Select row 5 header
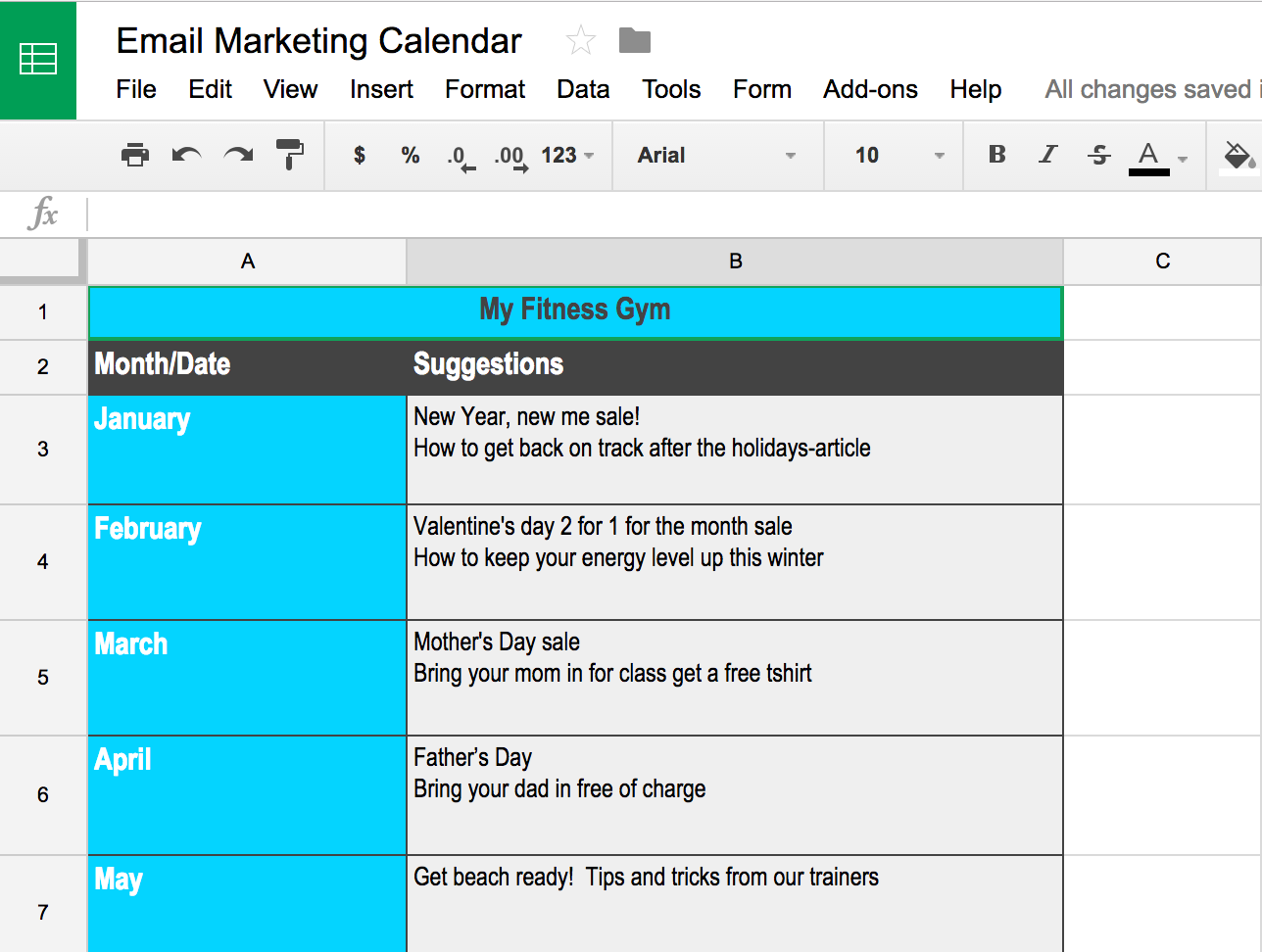Image resolution: width=1262 pixels, height=952 pixels. click(x=43, y=678)
